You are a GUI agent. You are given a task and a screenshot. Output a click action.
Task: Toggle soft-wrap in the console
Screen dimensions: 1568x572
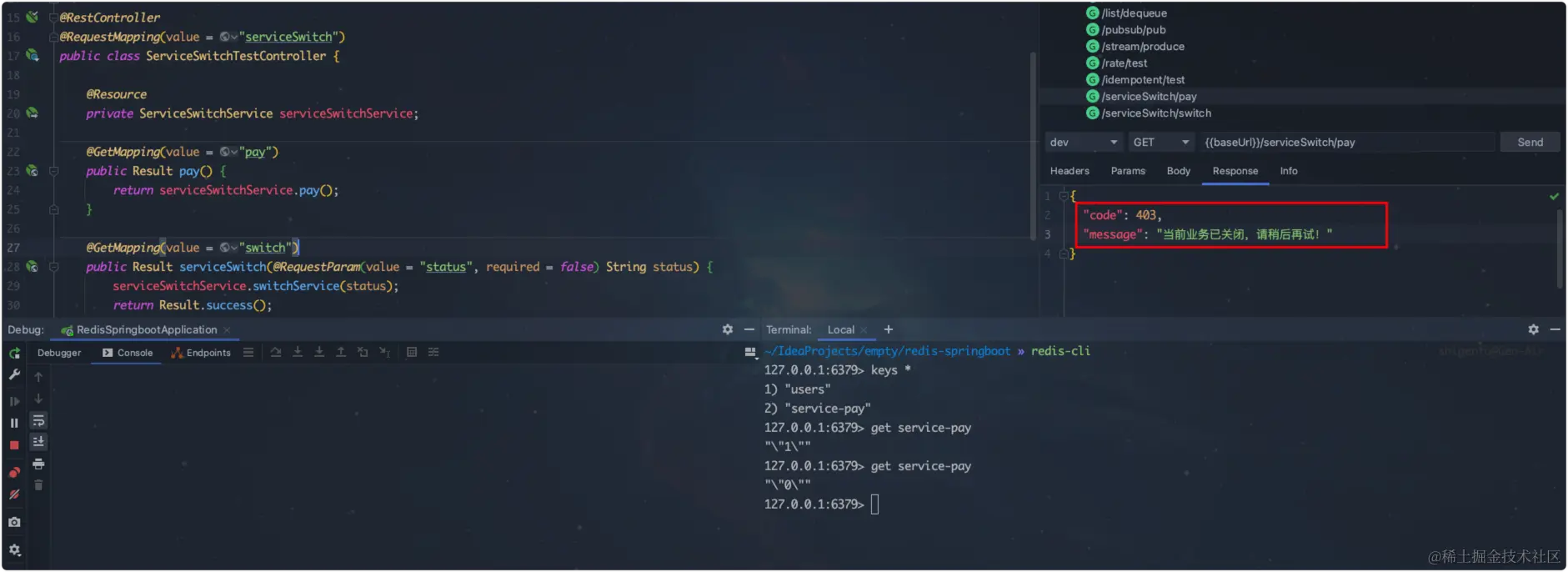(38, 420)
